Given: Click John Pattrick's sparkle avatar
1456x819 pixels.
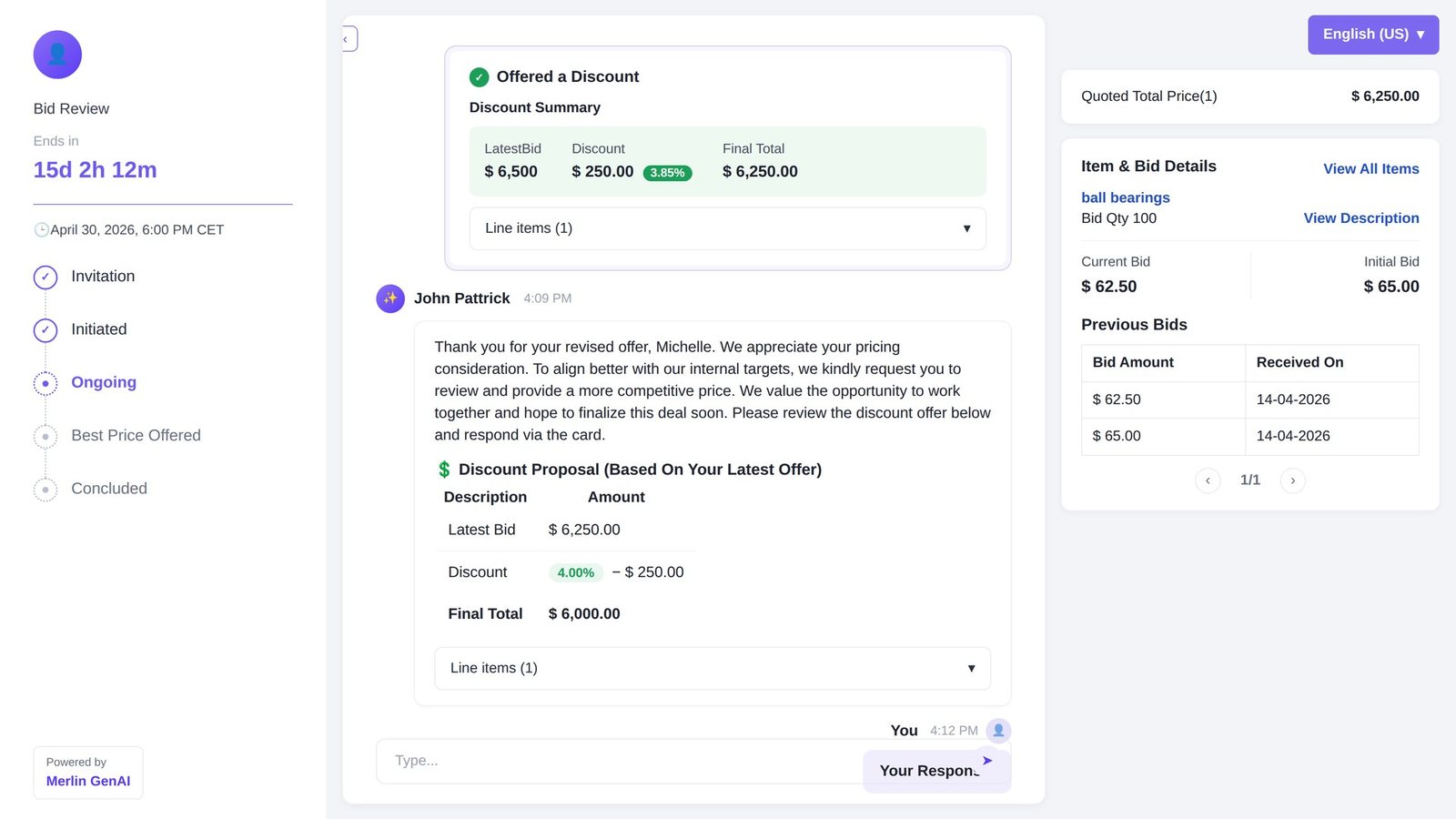Looking at the screenshot, I should tap(390, 298).
